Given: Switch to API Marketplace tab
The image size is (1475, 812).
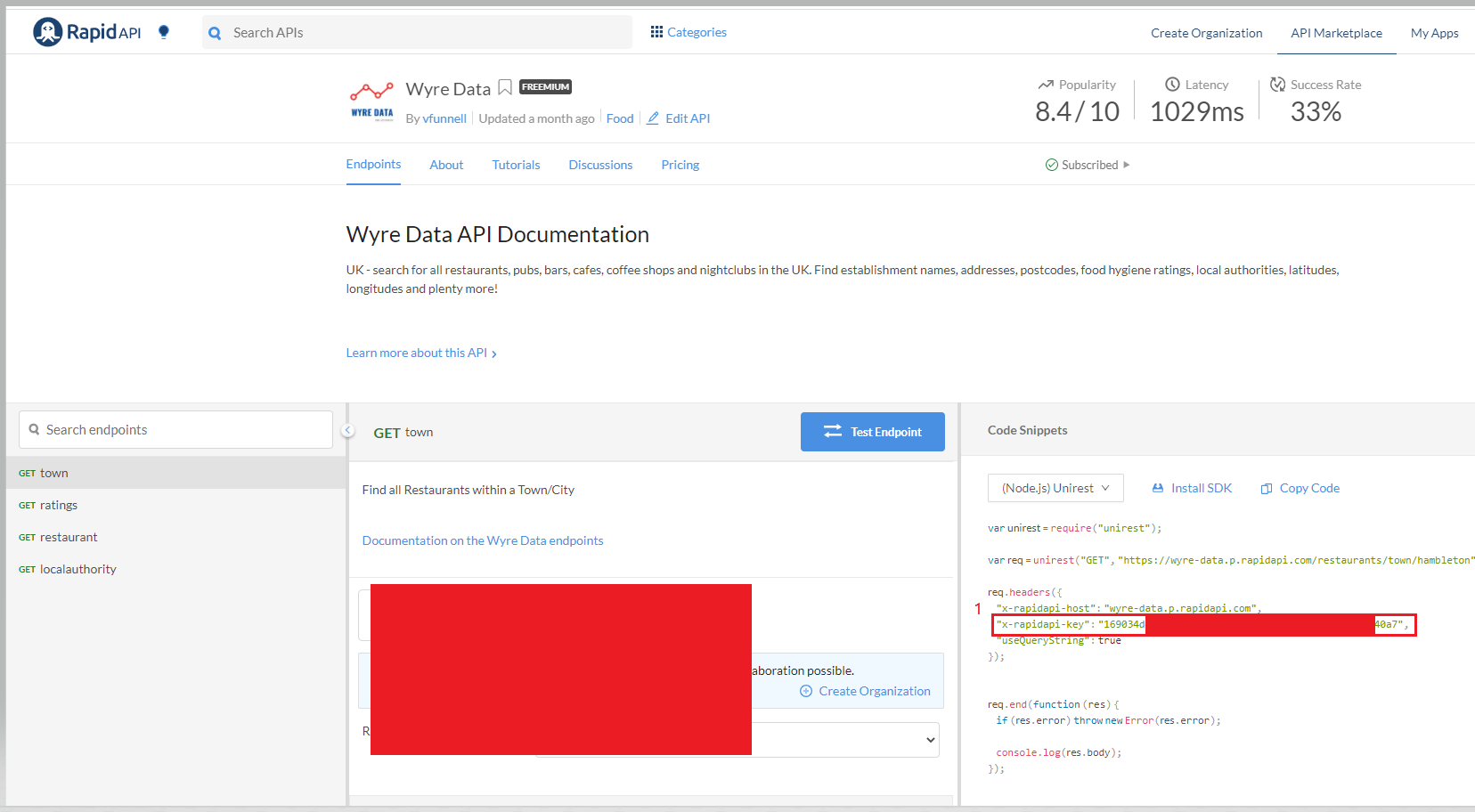Looking at the screenshot, I should tap(1336, 33).
